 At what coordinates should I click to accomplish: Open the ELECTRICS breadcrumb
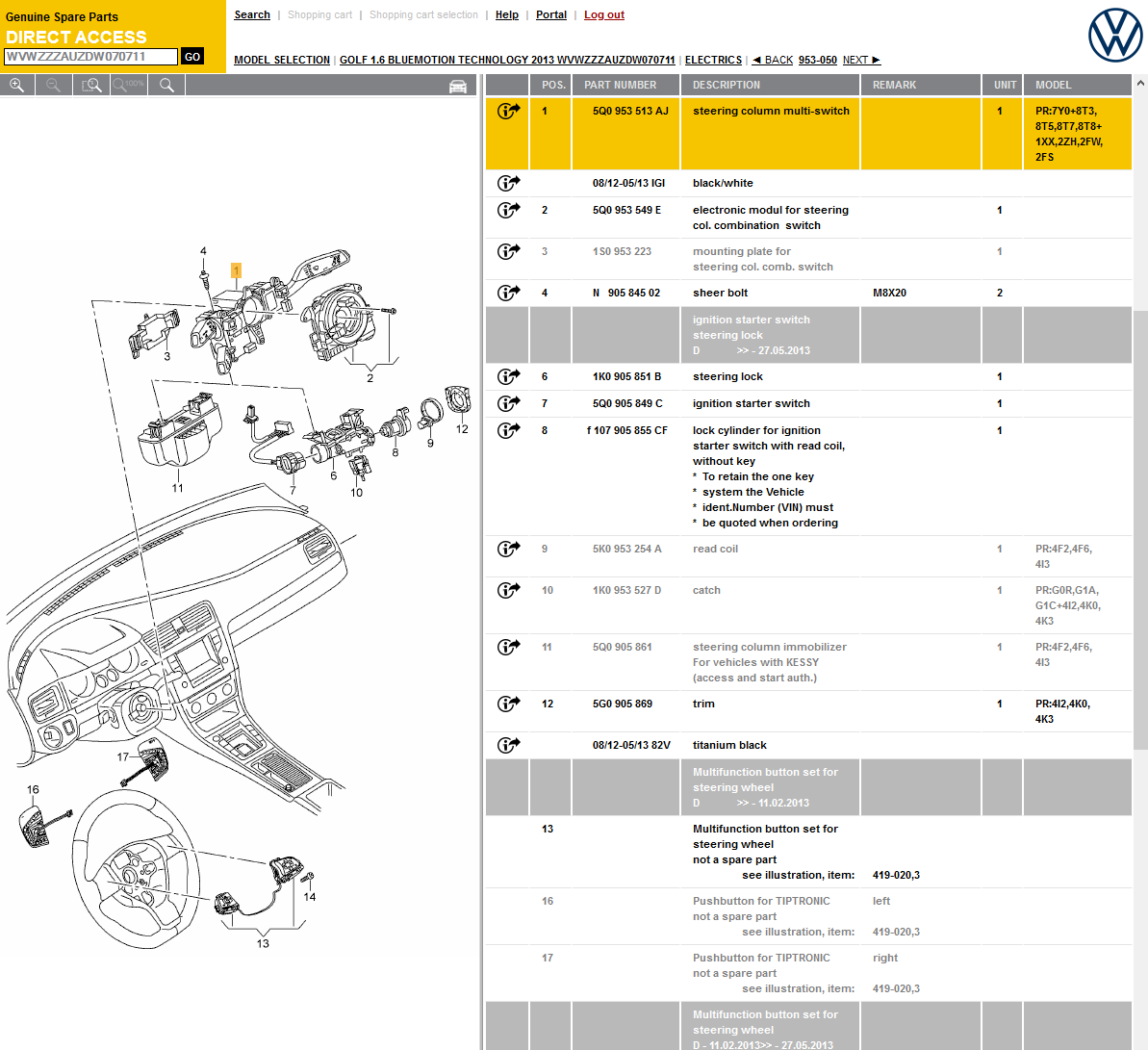click(713, 60)
